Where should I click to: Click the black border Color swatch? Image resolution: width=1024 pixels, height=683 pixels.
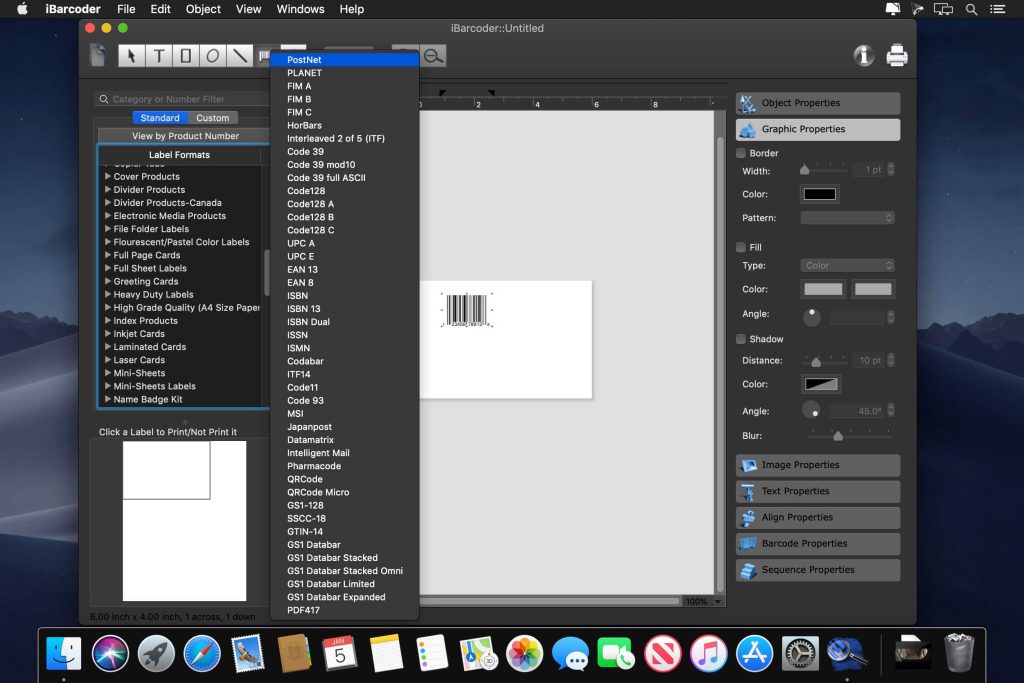click(x=818, y=193)
